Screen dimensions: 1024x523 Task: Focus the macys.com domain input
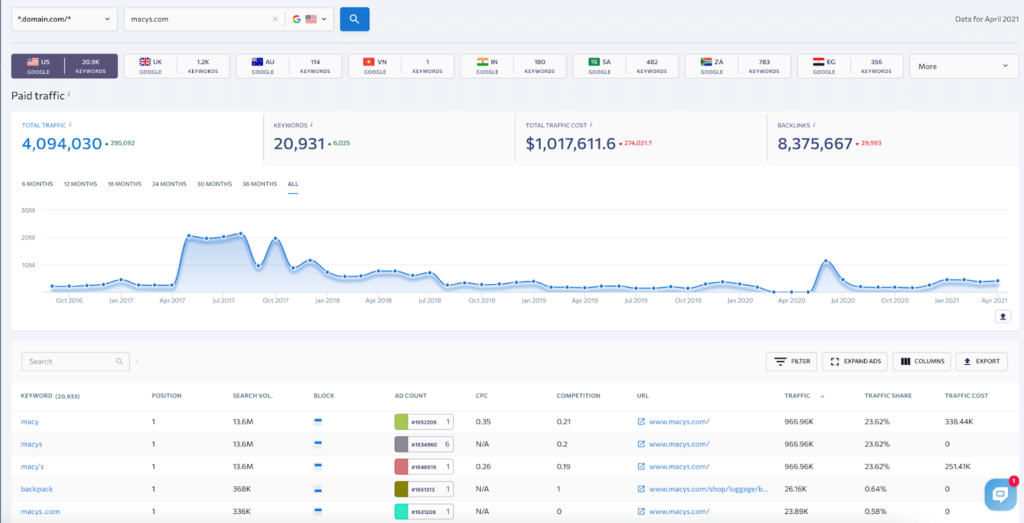coord(199,20)
